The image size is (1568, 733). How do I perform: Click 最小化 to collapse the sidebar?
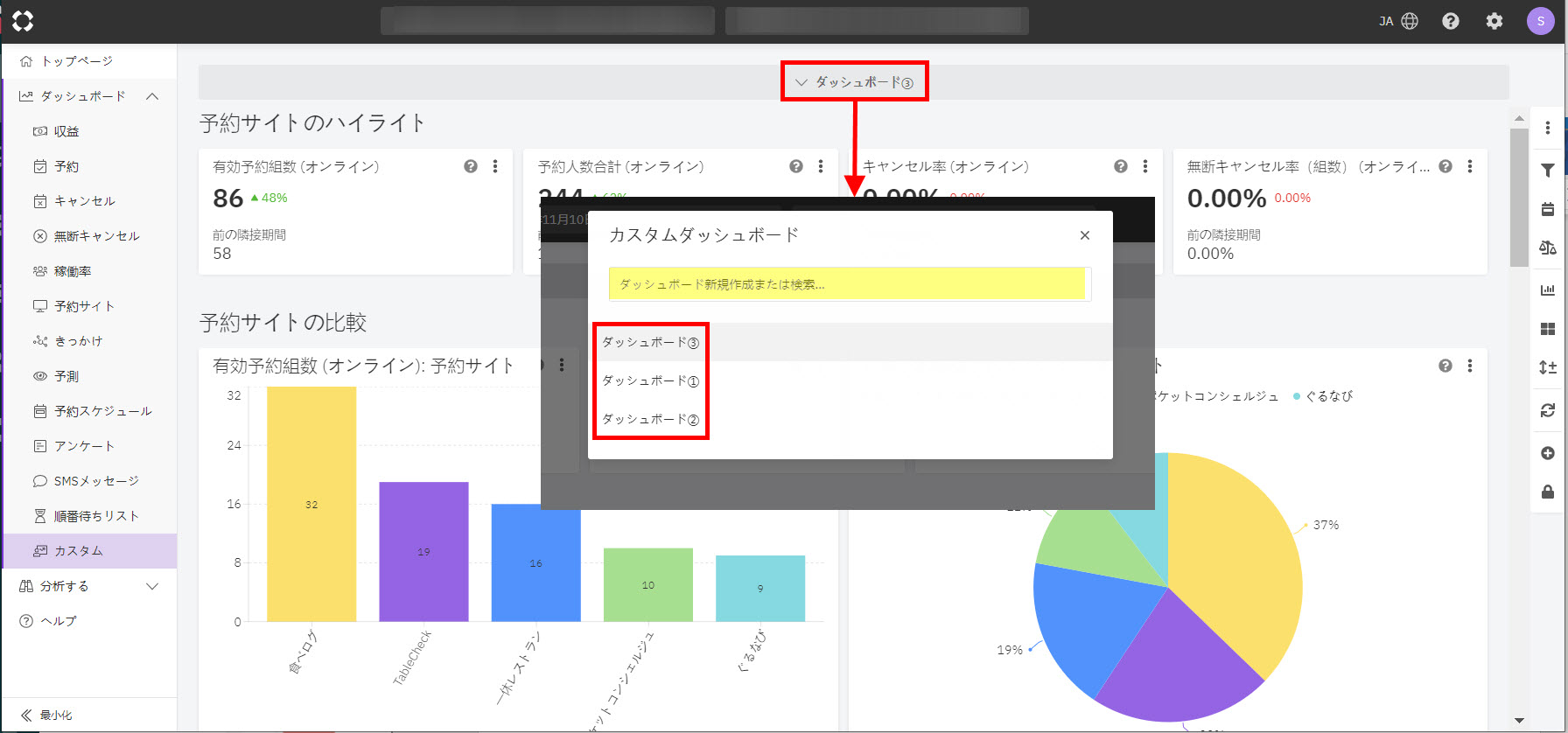point(89,715)
